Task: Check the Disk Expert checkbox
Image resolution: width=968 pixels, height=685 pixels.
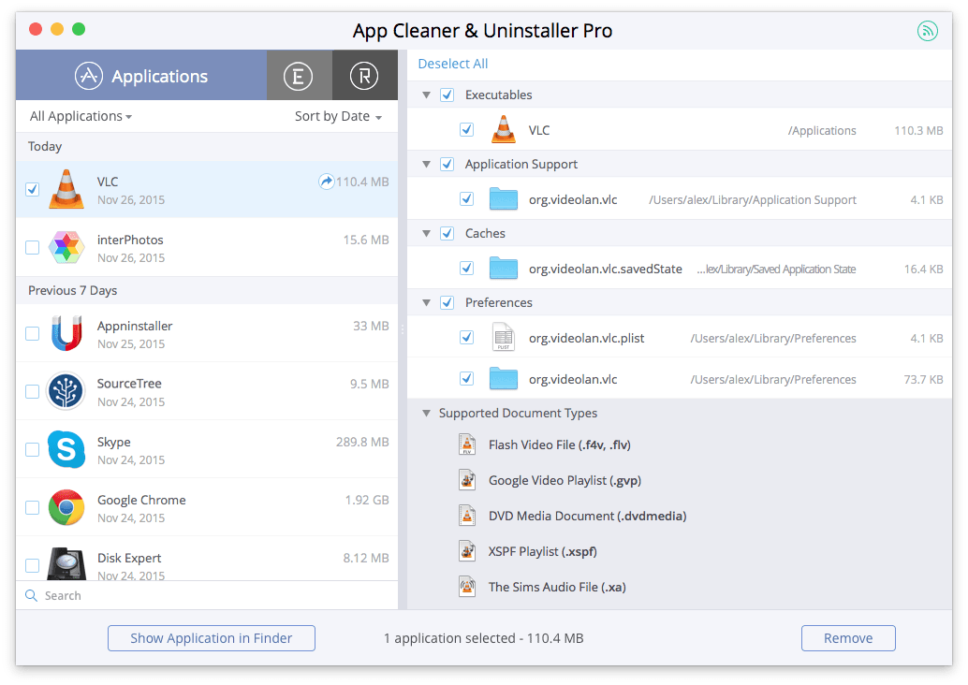Action: [x=32, y=565]
